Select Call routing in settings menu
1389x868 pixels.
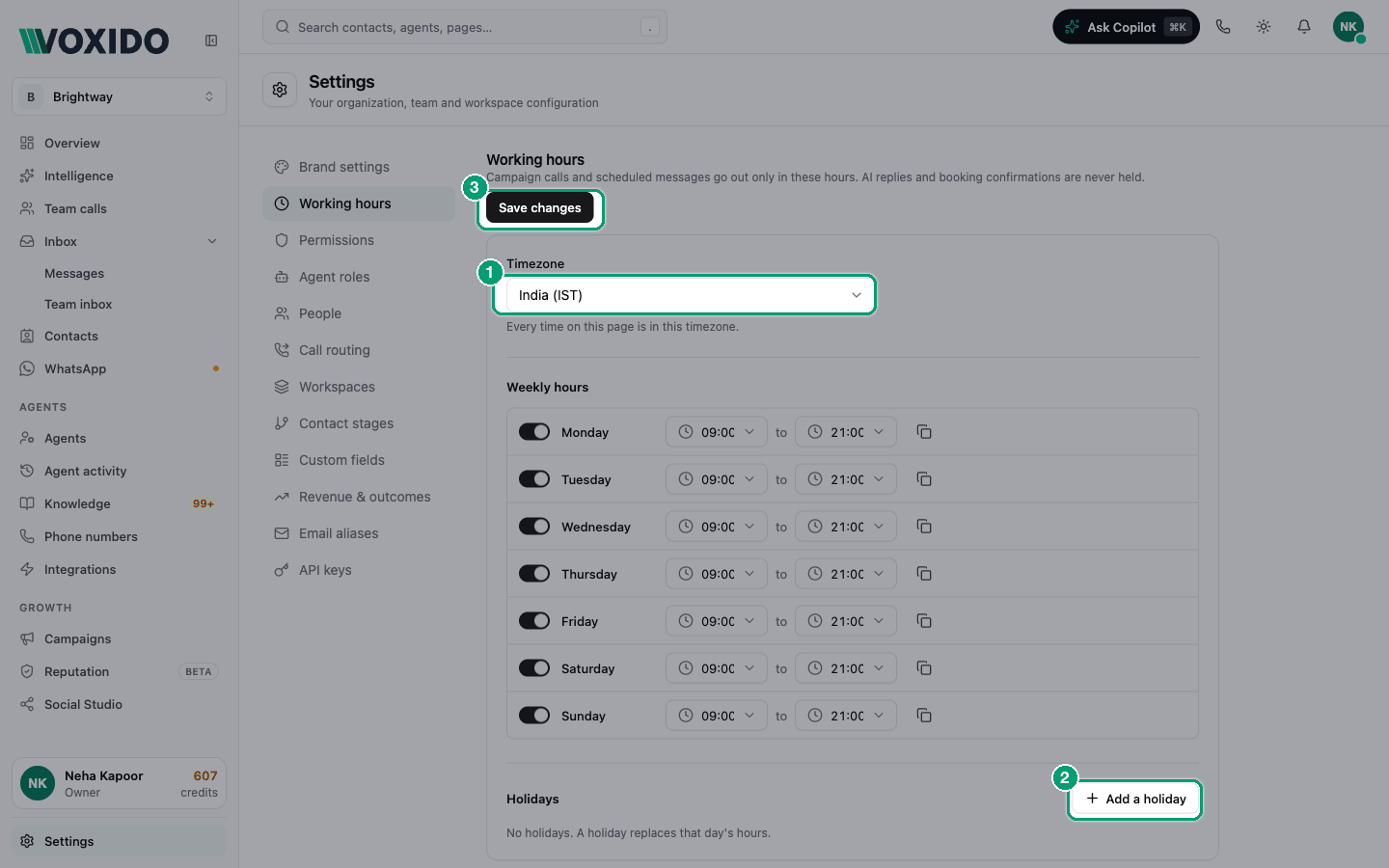coord(359,350)
